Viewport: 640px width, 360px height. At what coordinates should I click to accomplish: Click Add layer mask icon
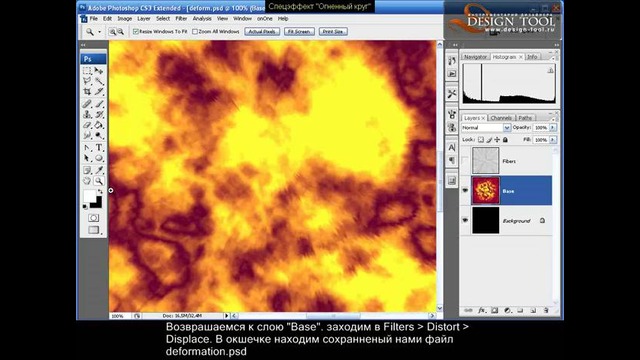[x=495, y=311]
